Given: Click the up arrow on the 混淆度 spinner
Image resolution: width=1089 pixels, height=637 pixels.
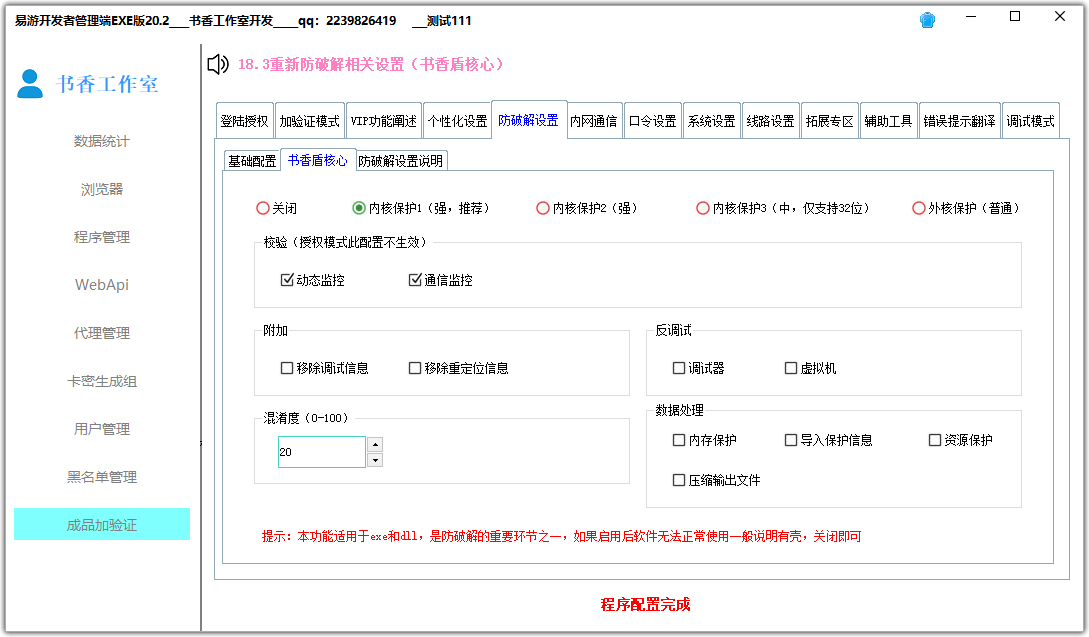Looking at the screenshot, I should click(x=375, y=445).
